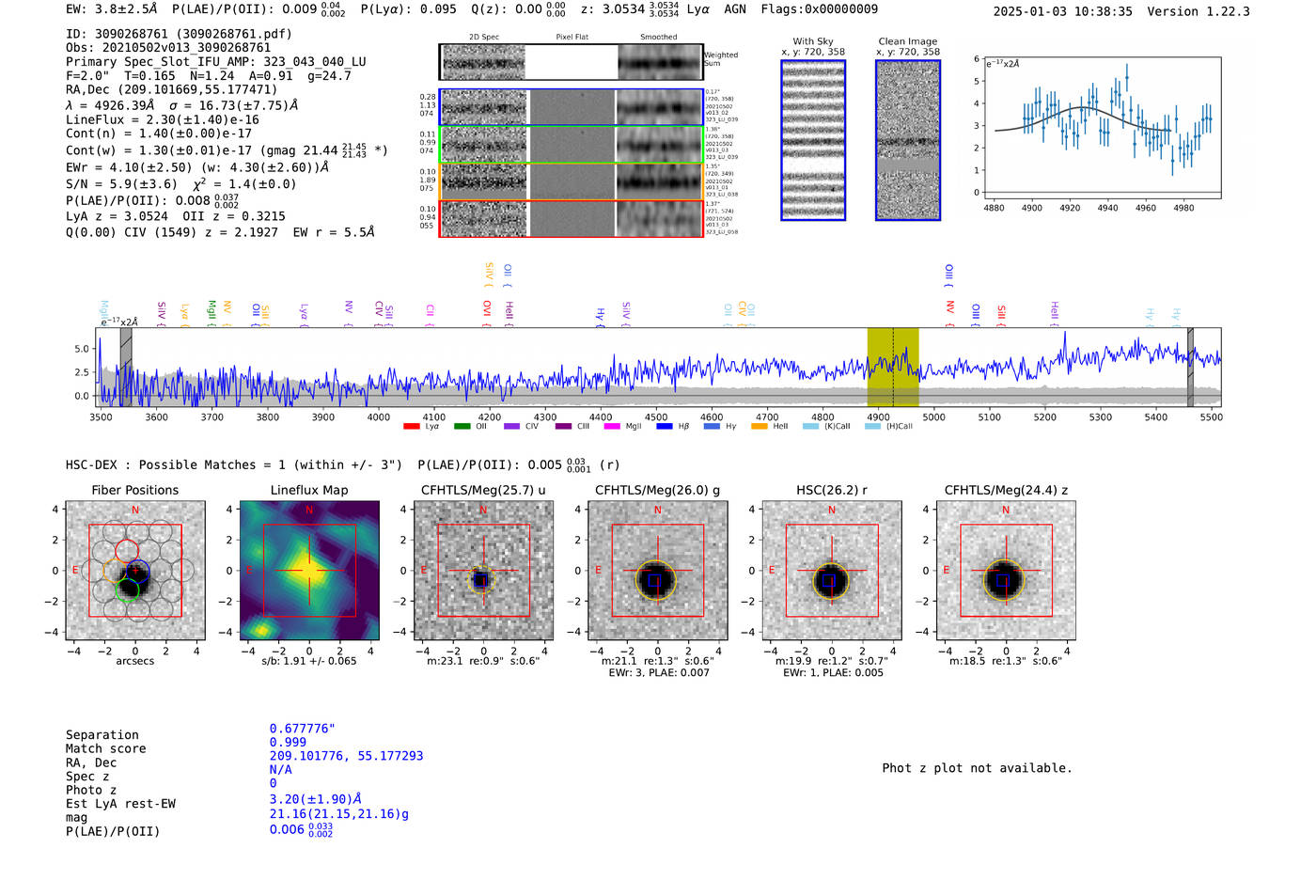
Task: Click the orange HeII legend swatch
Action: (759, 426)
